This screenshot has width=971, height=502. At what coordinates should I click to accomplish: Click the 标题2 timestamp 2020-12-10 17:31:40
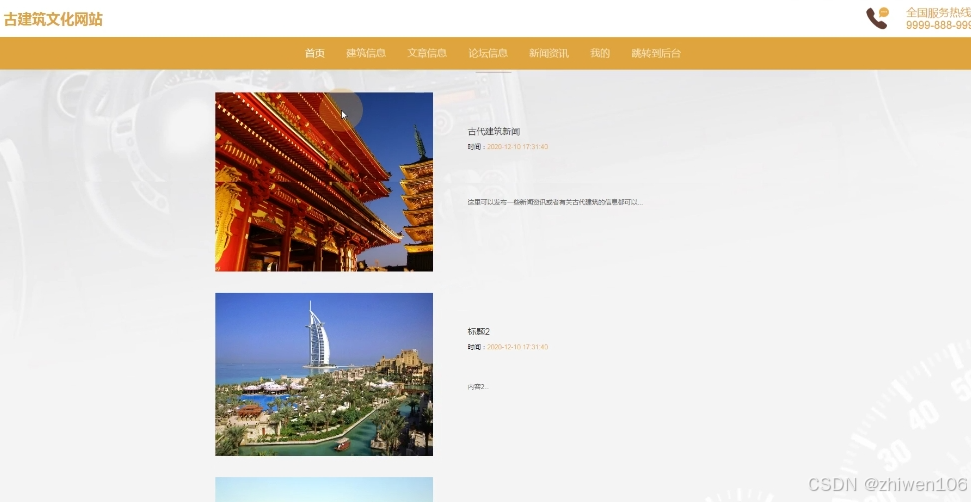[x=517, y=347]
